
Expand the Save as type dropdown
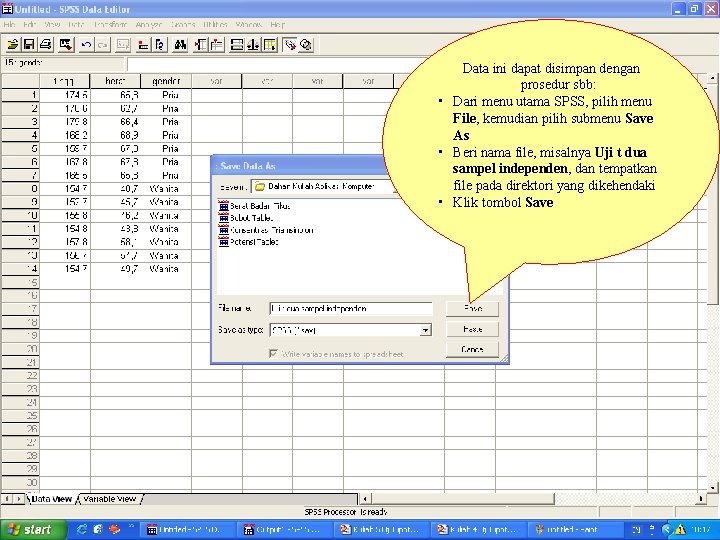426,330
